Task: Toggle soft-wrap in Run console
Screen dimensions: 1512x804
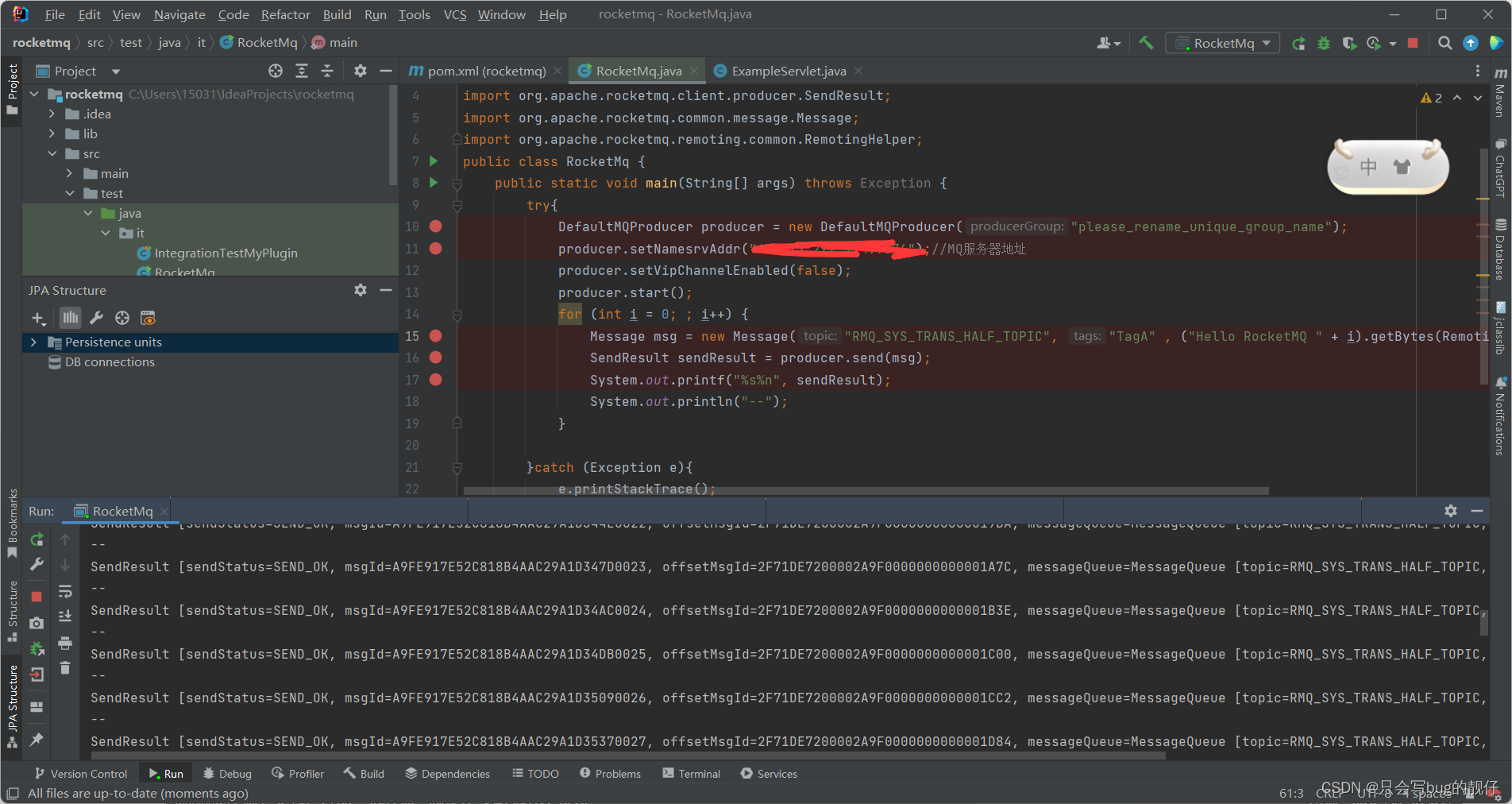Action: (x=65, y=592)
